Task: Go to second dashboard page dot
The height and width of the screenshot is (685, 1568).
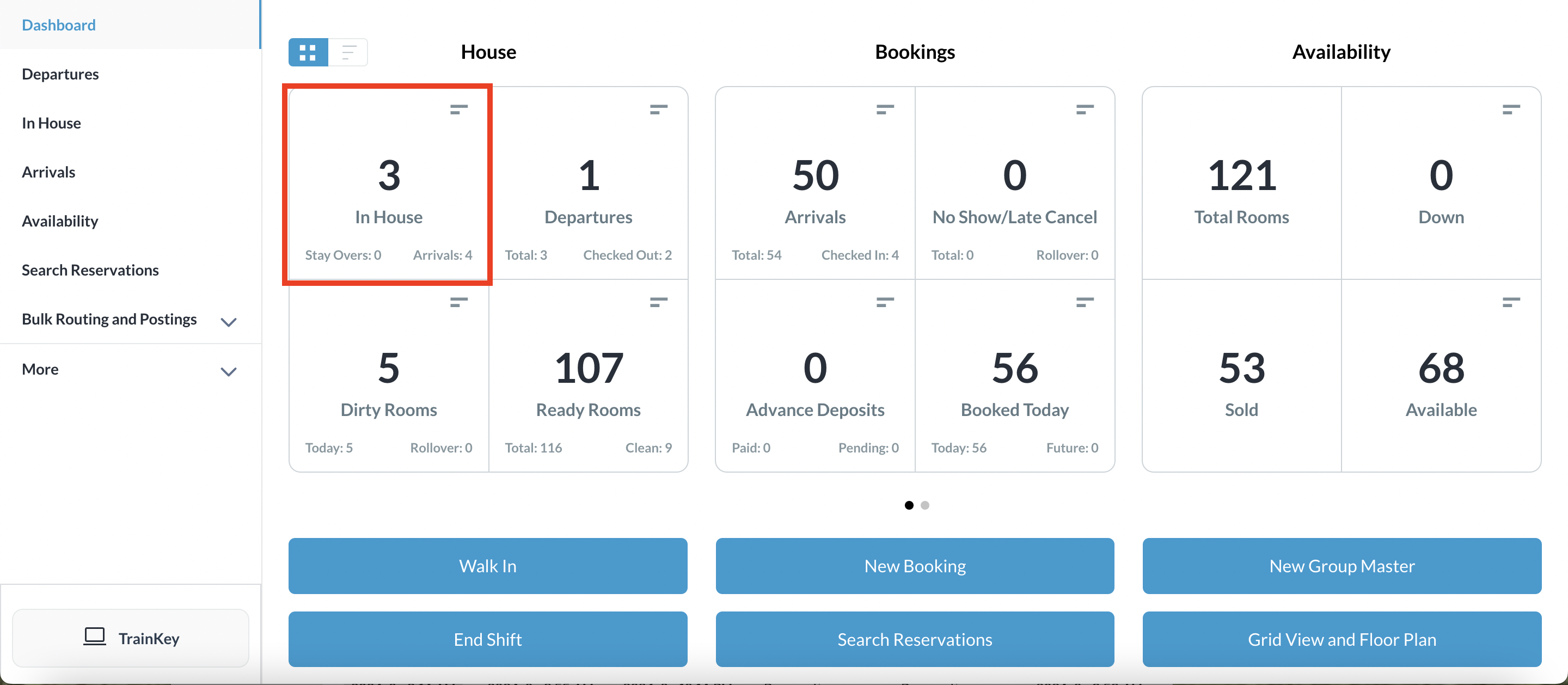Action: coord(924,505)
